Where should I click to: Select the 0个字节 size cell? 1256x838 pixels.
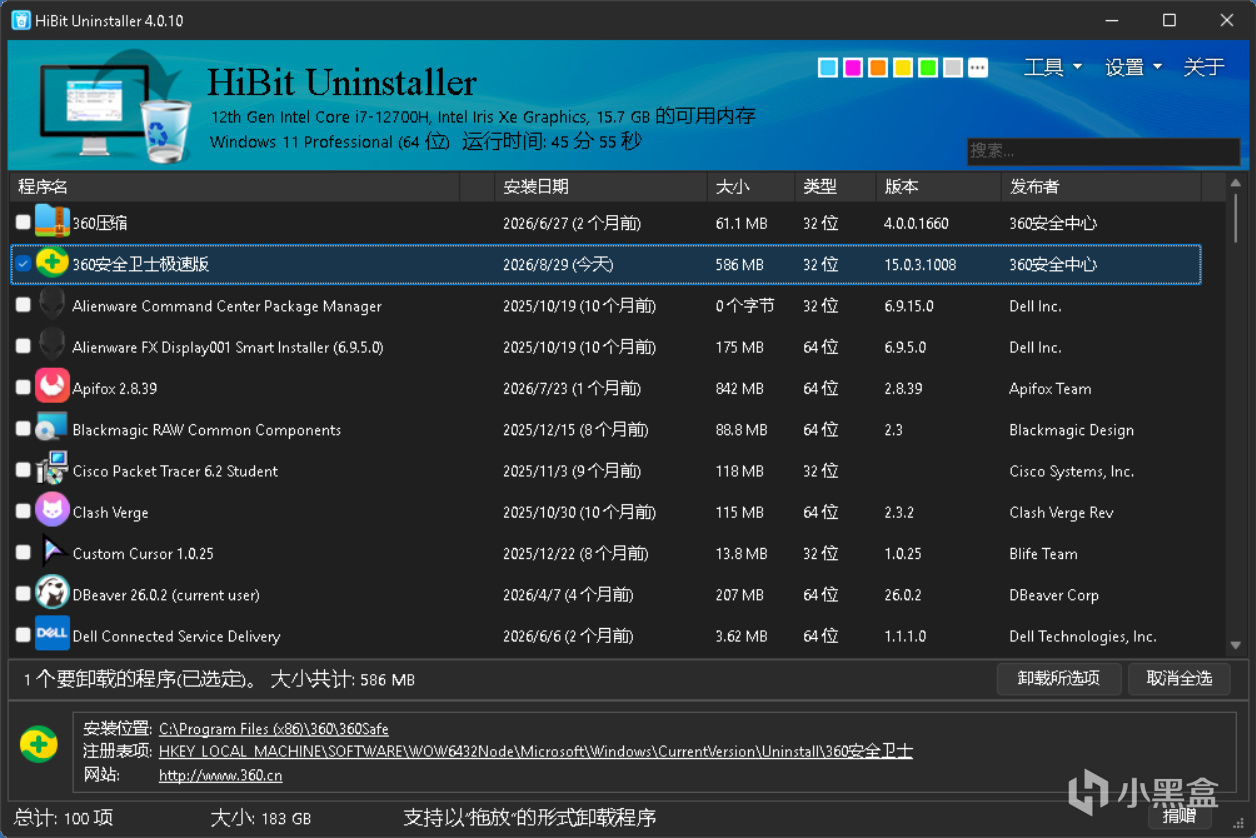pos(745,306)
